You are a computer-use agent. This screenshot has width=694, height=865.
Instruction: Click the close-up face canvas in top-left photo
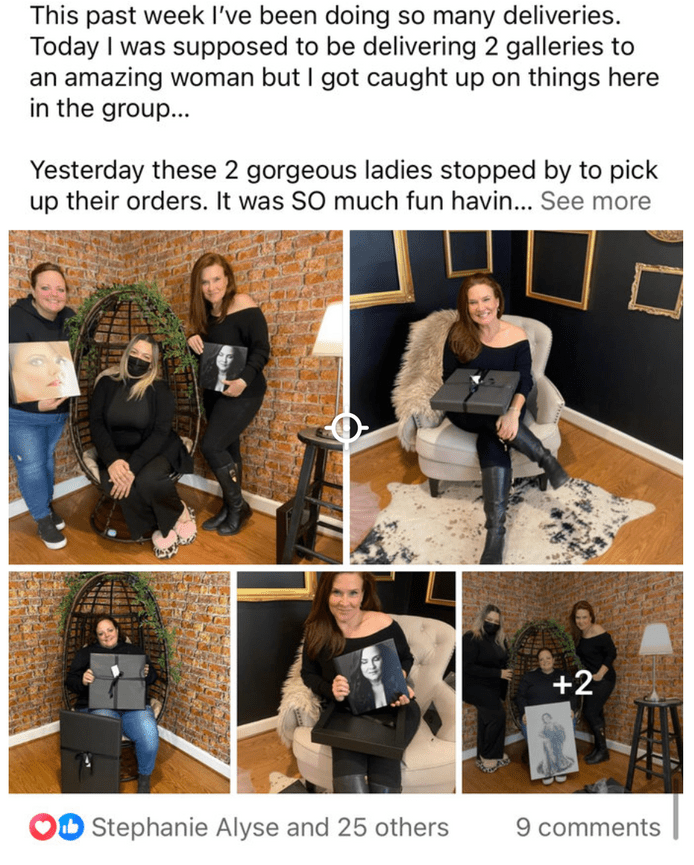point(44,371)
